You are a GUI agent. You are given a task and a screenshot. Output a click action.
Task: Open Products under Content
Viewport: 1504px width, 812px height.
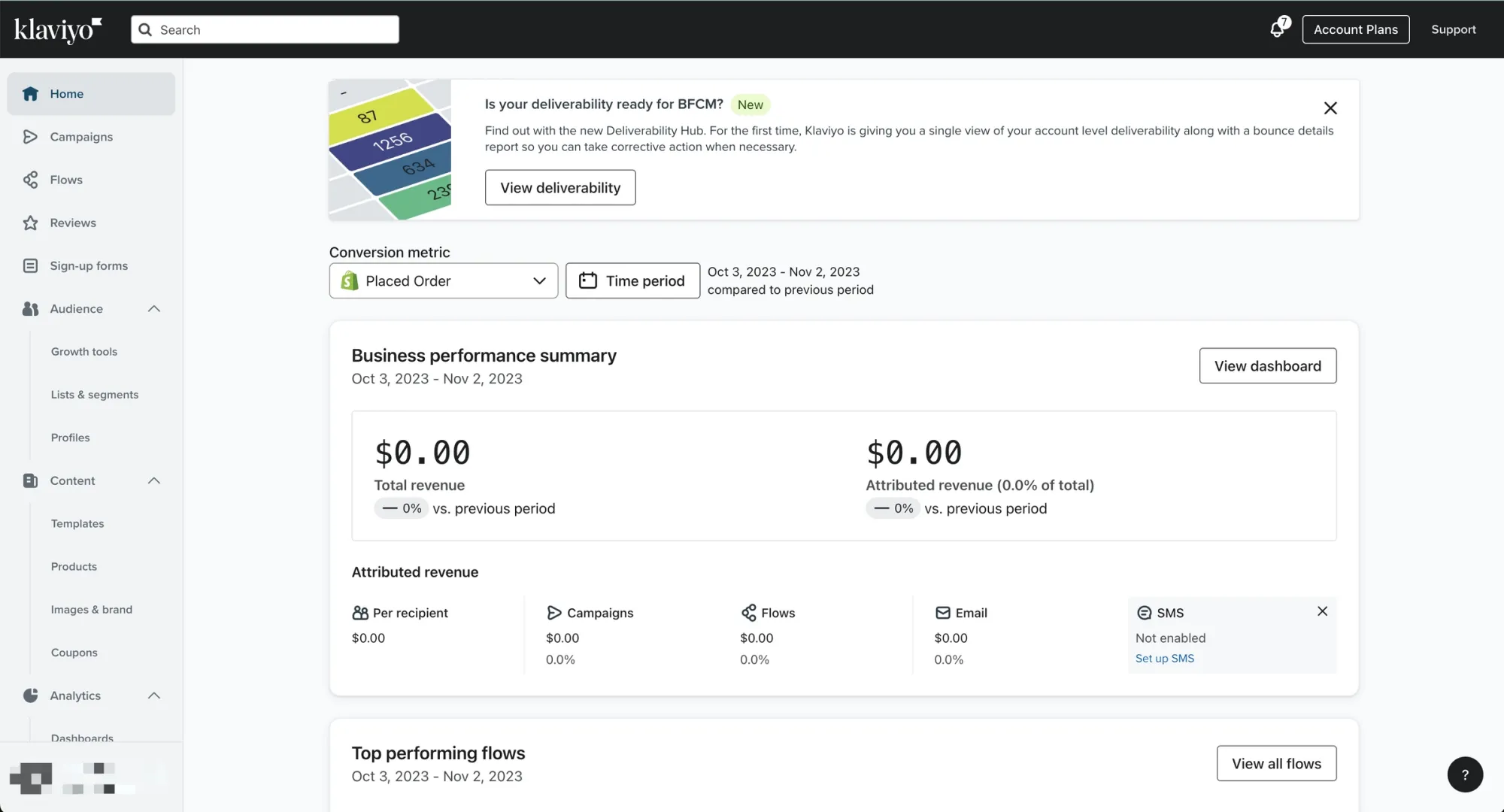click(74, 566)
